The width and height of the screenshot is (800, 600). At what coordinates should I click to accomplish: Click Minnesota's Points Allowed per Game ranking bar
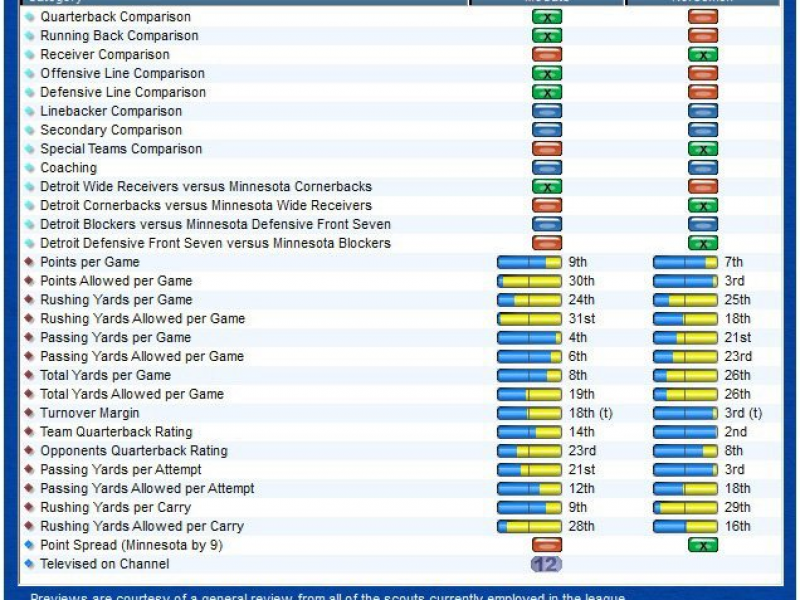685,281
